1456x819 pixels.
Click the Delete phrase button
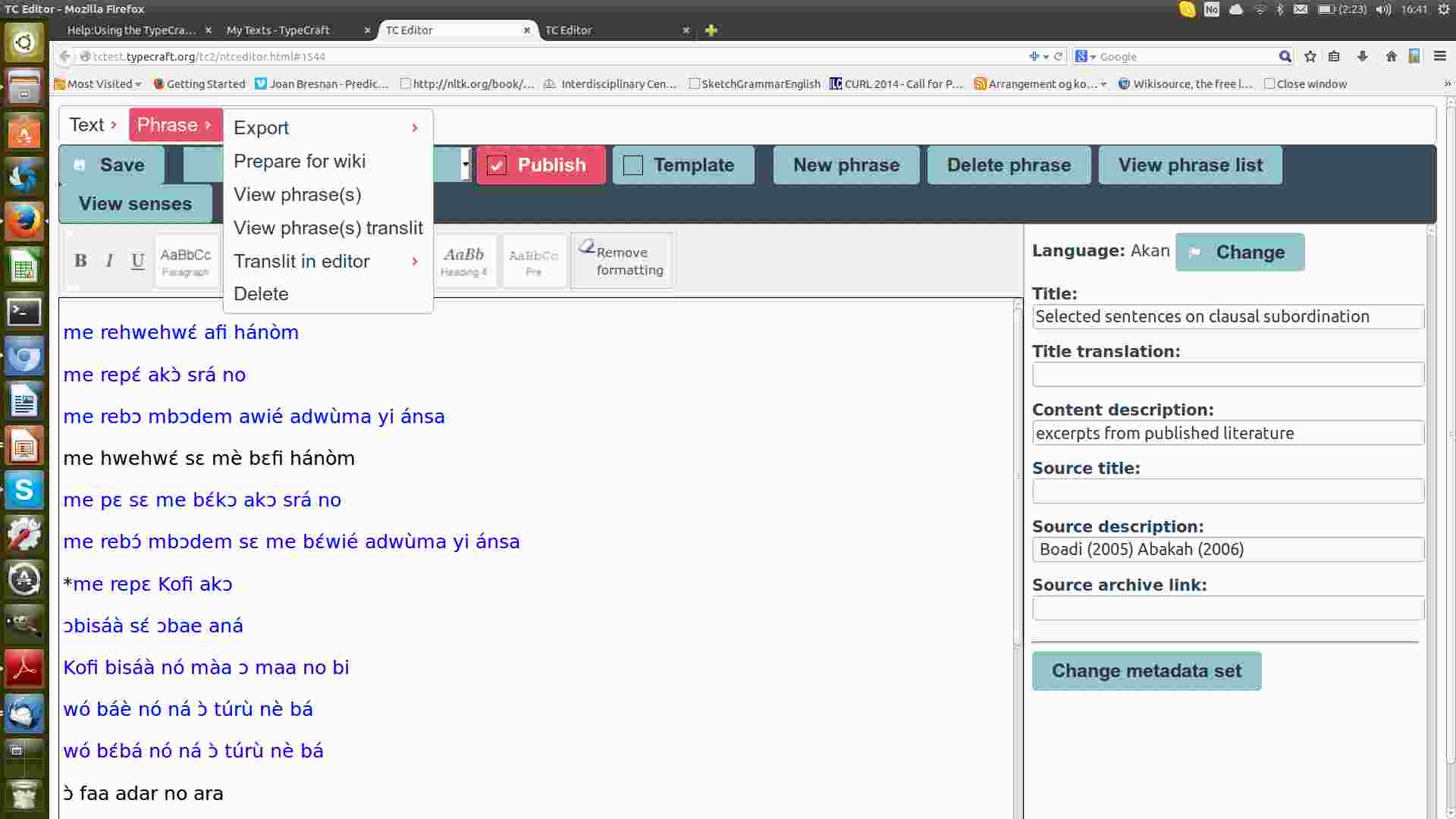[1009, 165]
